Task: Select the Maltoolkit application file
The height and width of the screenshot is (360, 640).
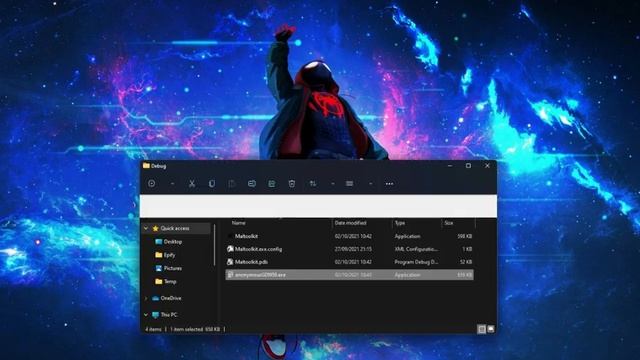Action: click(246, 236)
